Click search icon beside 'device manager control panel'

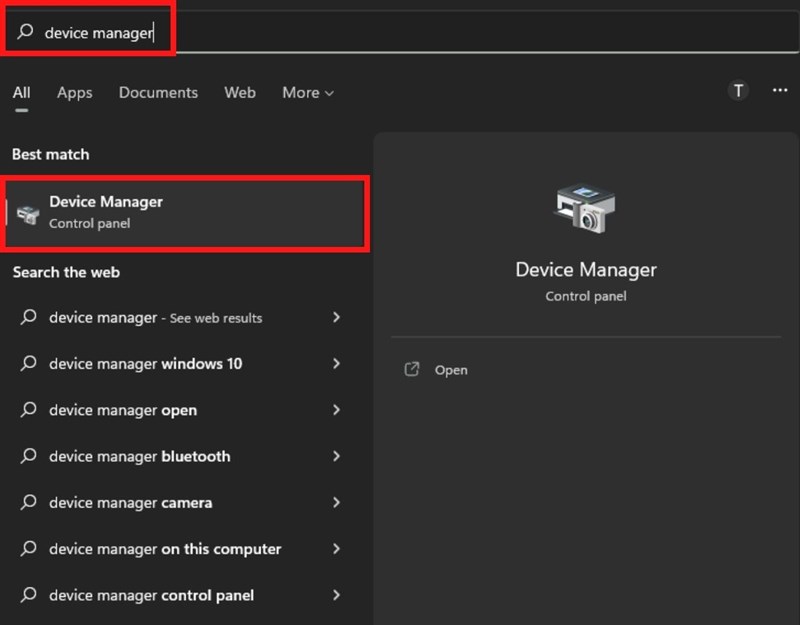click(x=29, y=594)
